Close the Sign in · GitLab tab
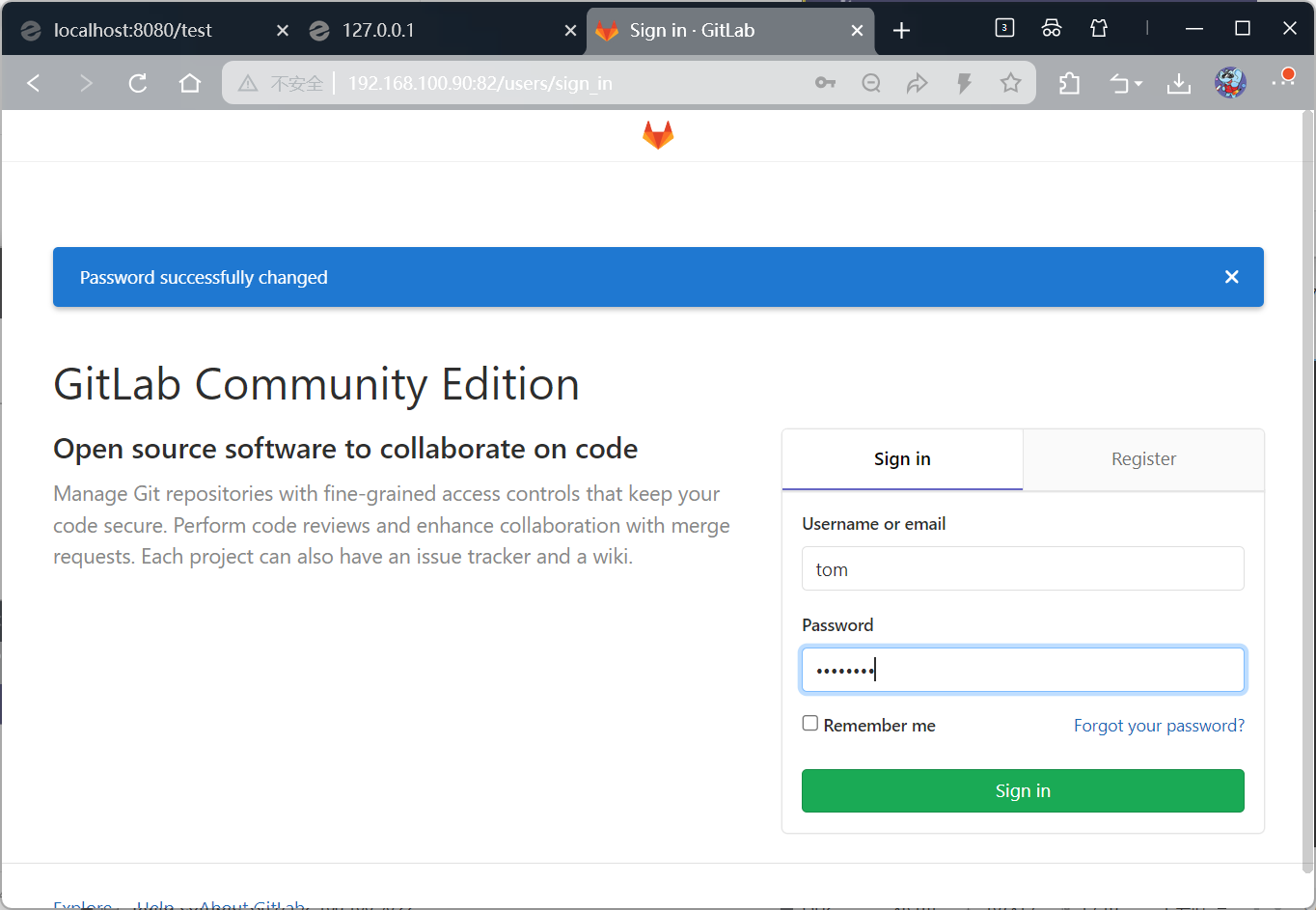1316x910 pixels. [857, 31]
